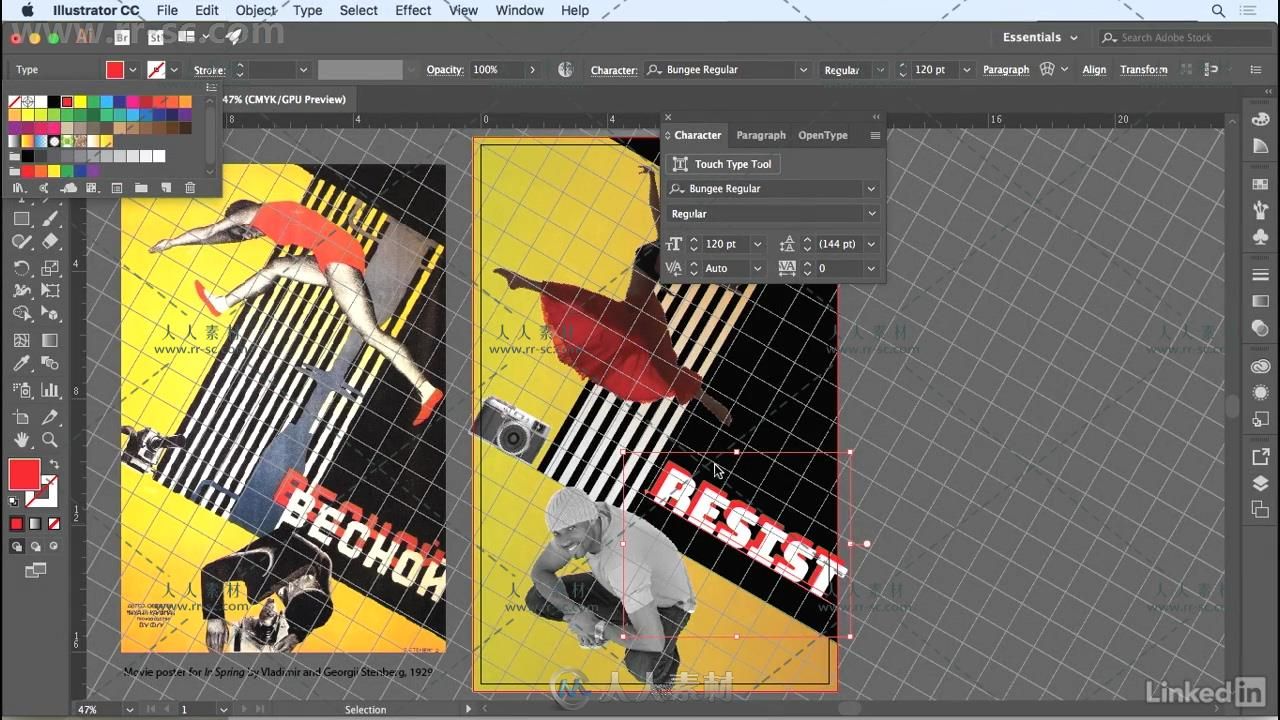Screen dimensions: 1280x720
Task: Open control bar font size dropdown
Action: click(x=966, y=70)
